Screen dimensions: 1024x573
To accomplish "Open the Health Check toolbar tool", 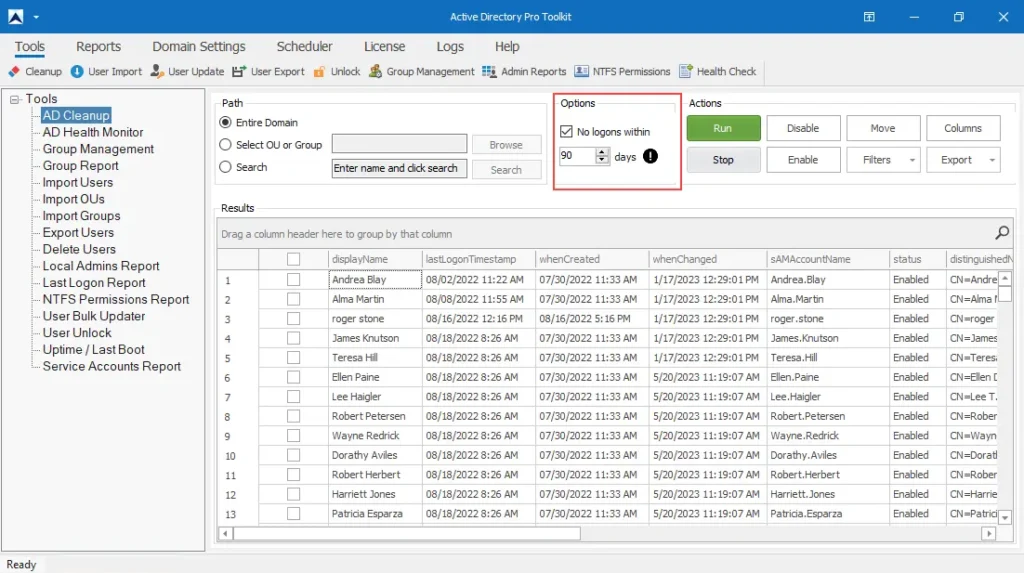I will 718,72.
